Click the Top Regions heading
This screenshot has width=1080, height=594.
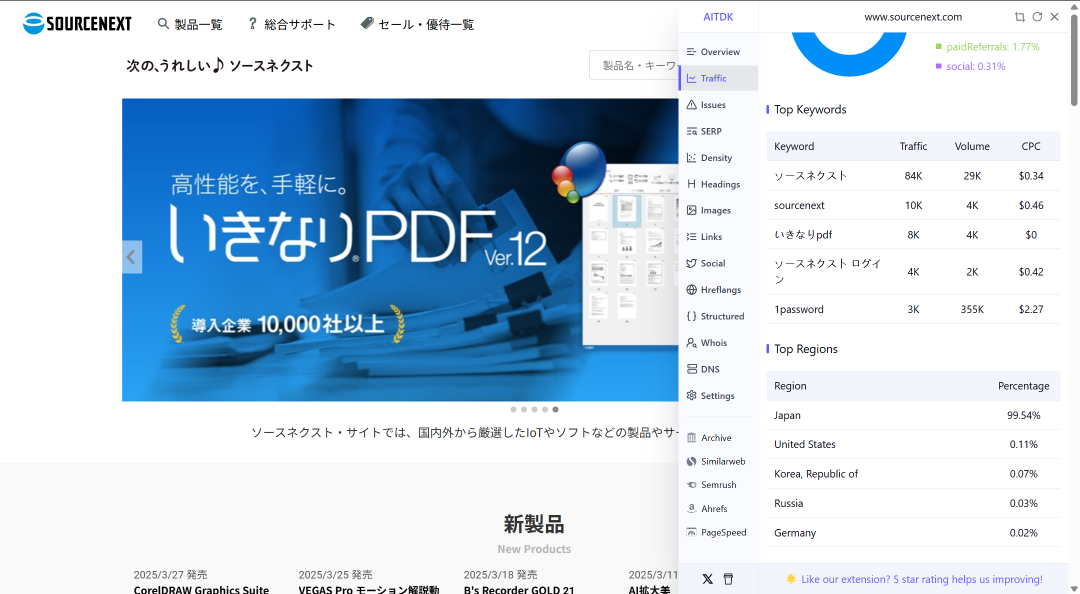[x=805, y=349]
